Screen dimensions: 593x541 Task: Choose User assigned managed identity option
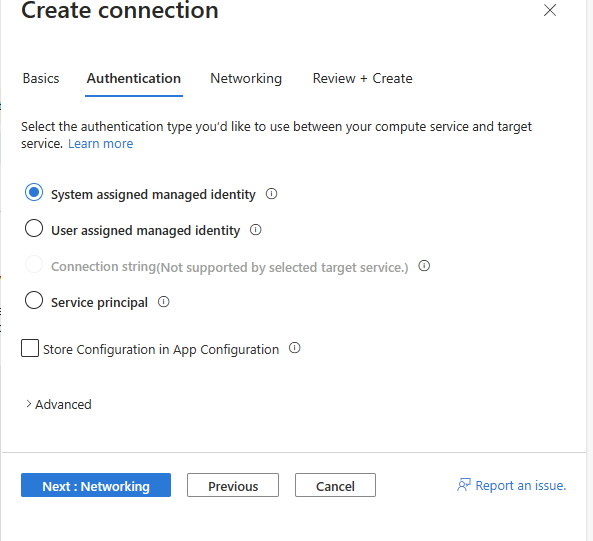tap(34, 228)
